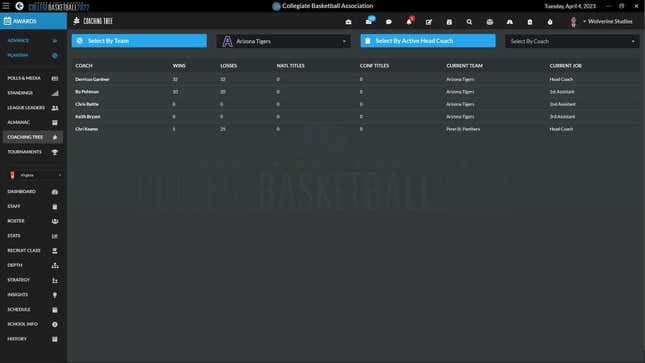Screen dimensions: 645x363
Task: Open coach Derrican Gardner's row link
Action: [92, 79]
